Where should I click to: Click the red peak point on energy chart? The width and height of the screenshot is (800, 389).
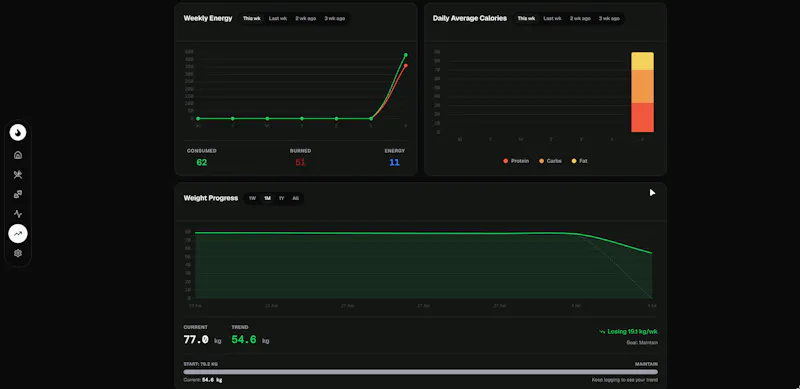pyautogui.click(x=406, y=65)
